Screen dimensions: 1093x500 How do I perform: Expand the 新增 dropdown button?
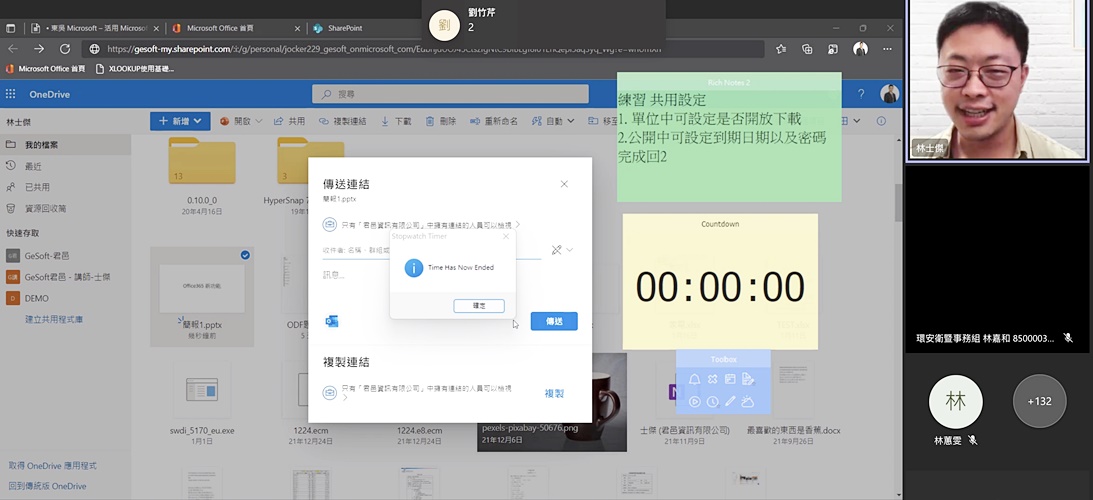(180, 121)
